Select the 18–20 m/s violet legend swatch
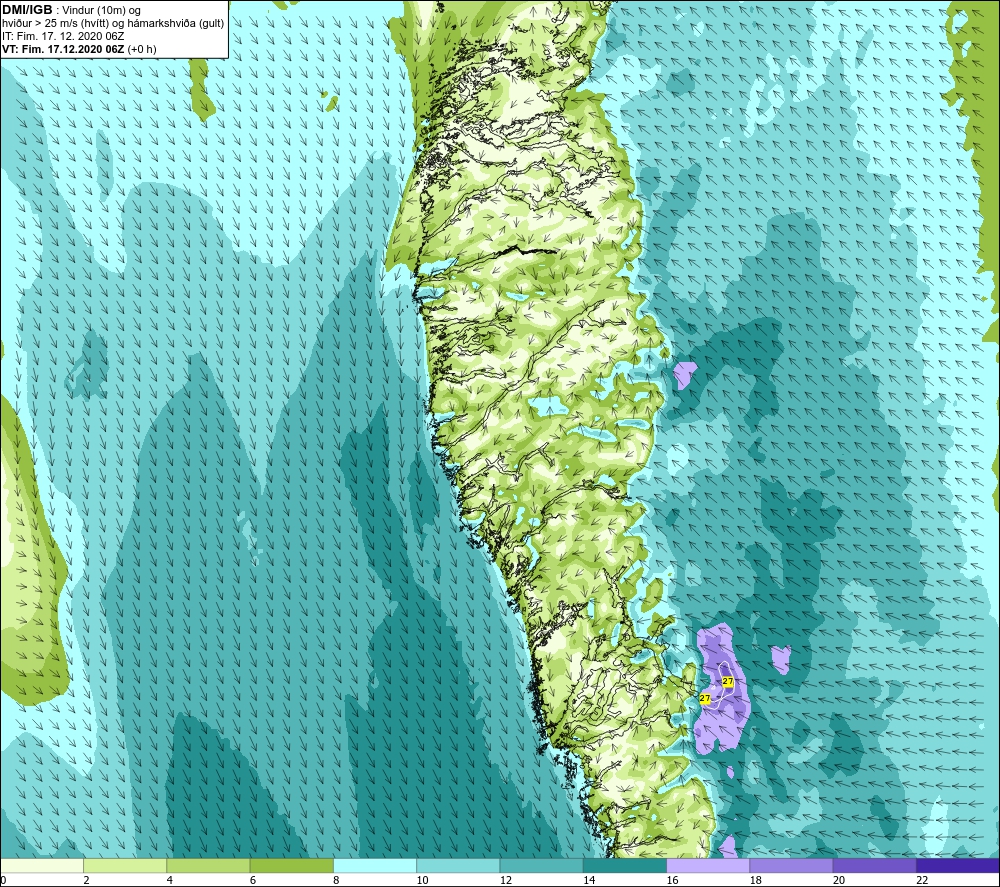The width and height of the screenshot is (1000, 887). point(791,865)
